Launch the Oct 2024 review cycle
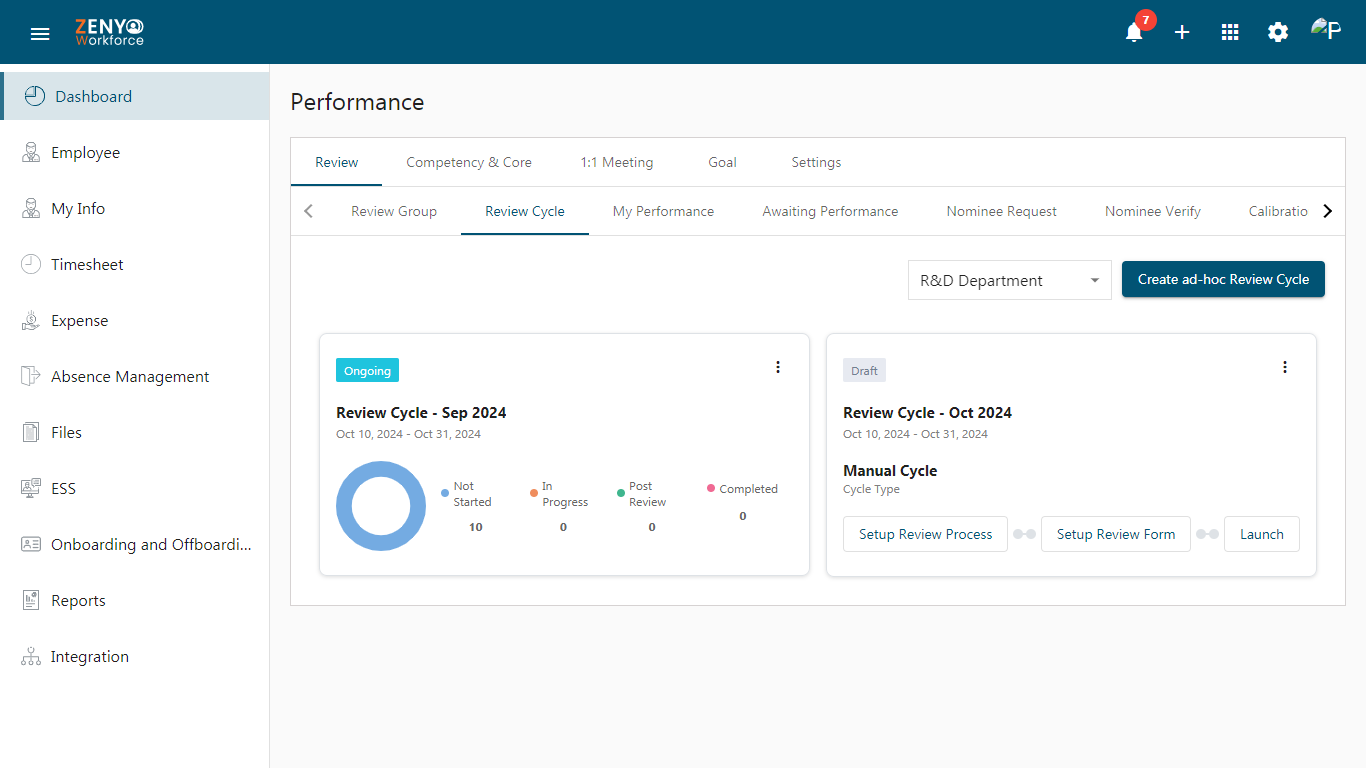This screenshot has width=1366, height=768. point(1262,534)
